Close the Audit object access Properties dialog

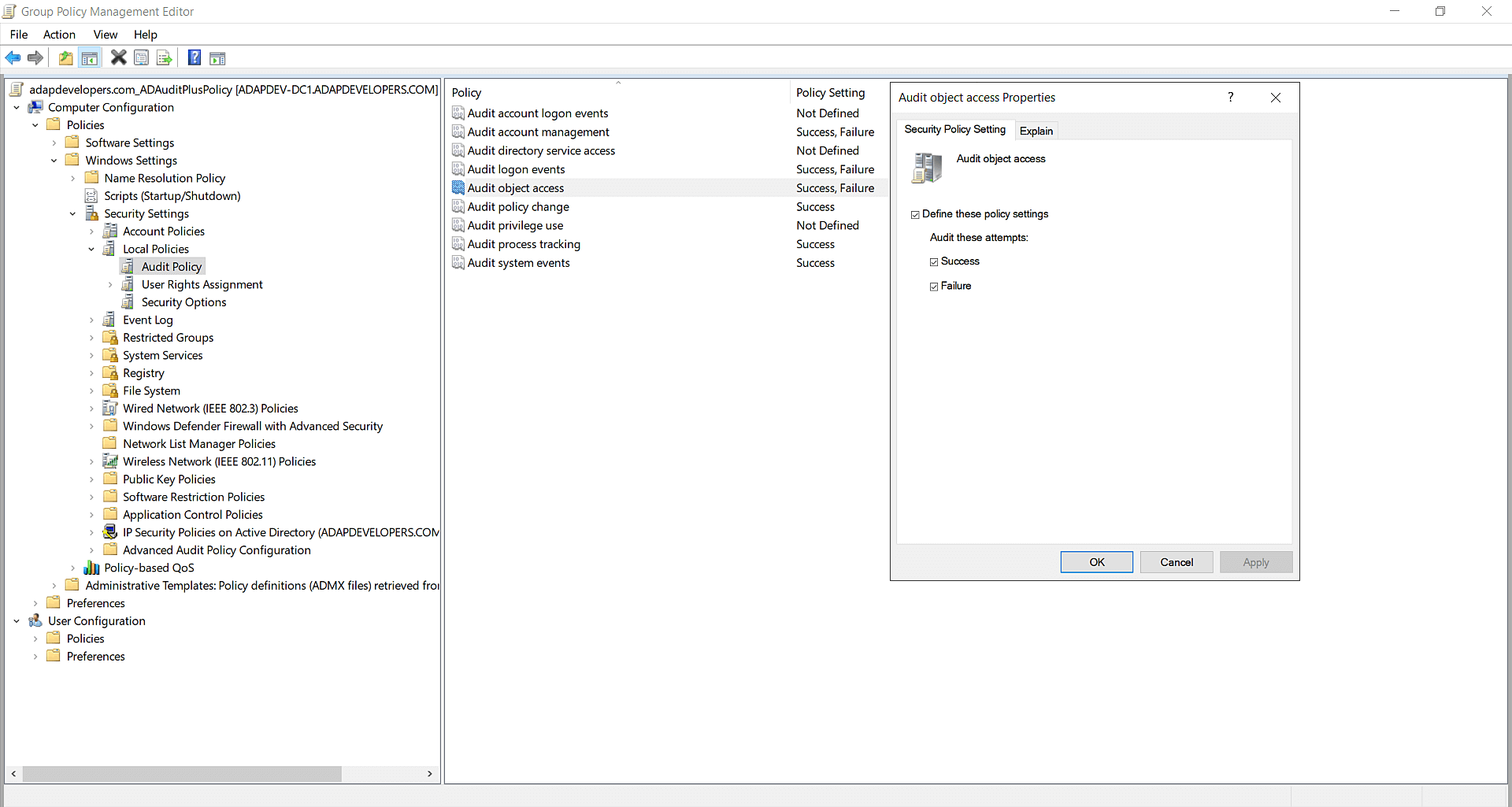point(1276,97)
